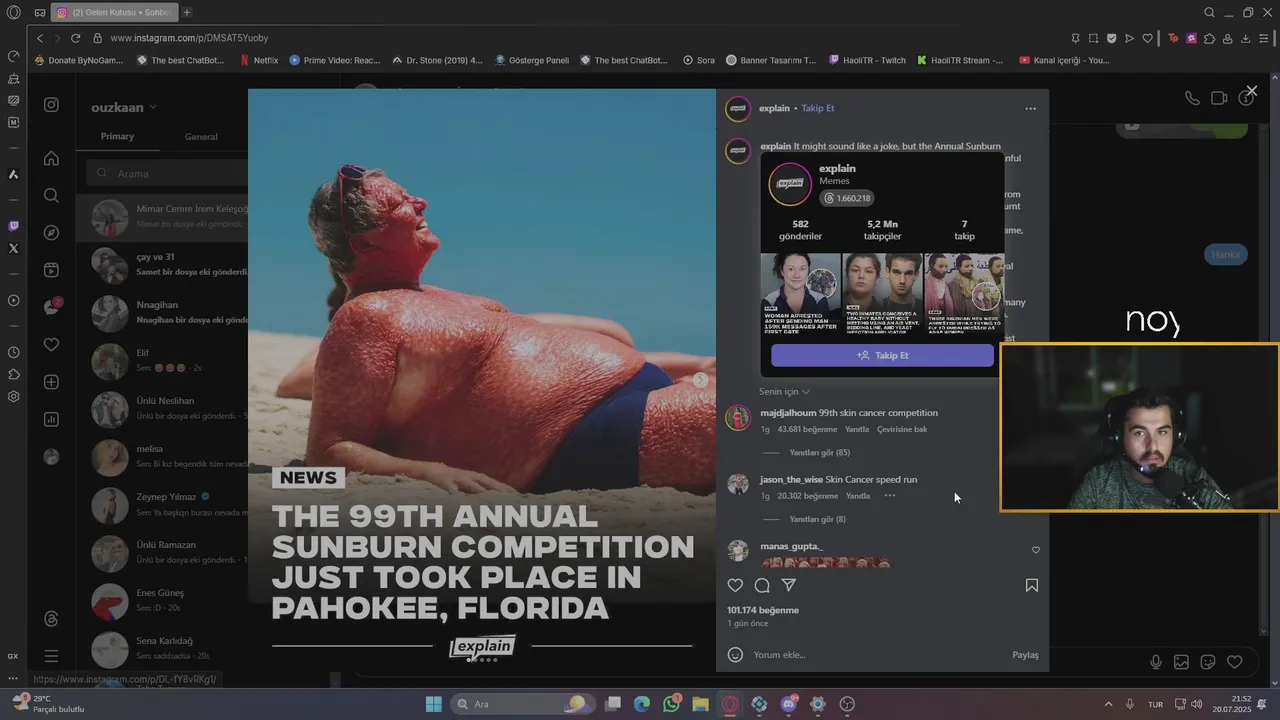
Task: Open emoji picker in comment box
Action: coord(735,654)
